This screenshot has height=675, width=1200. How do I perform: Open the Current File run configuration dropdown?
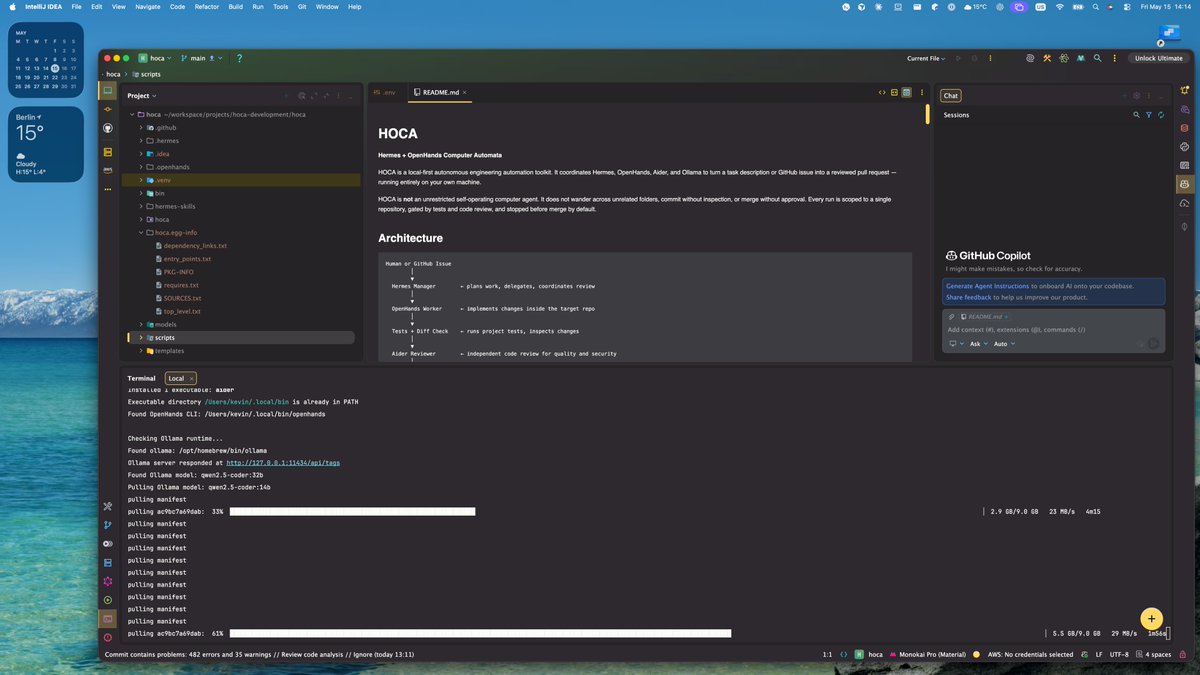[926, 58]
